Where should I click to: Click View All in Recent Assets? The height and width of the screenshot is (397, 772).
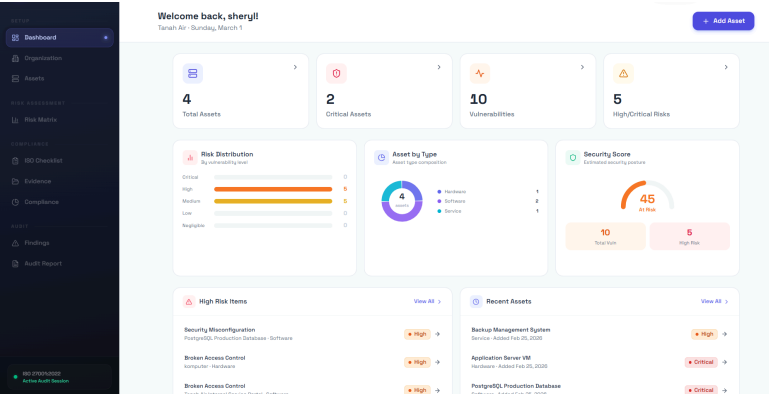tap(714, 301)
